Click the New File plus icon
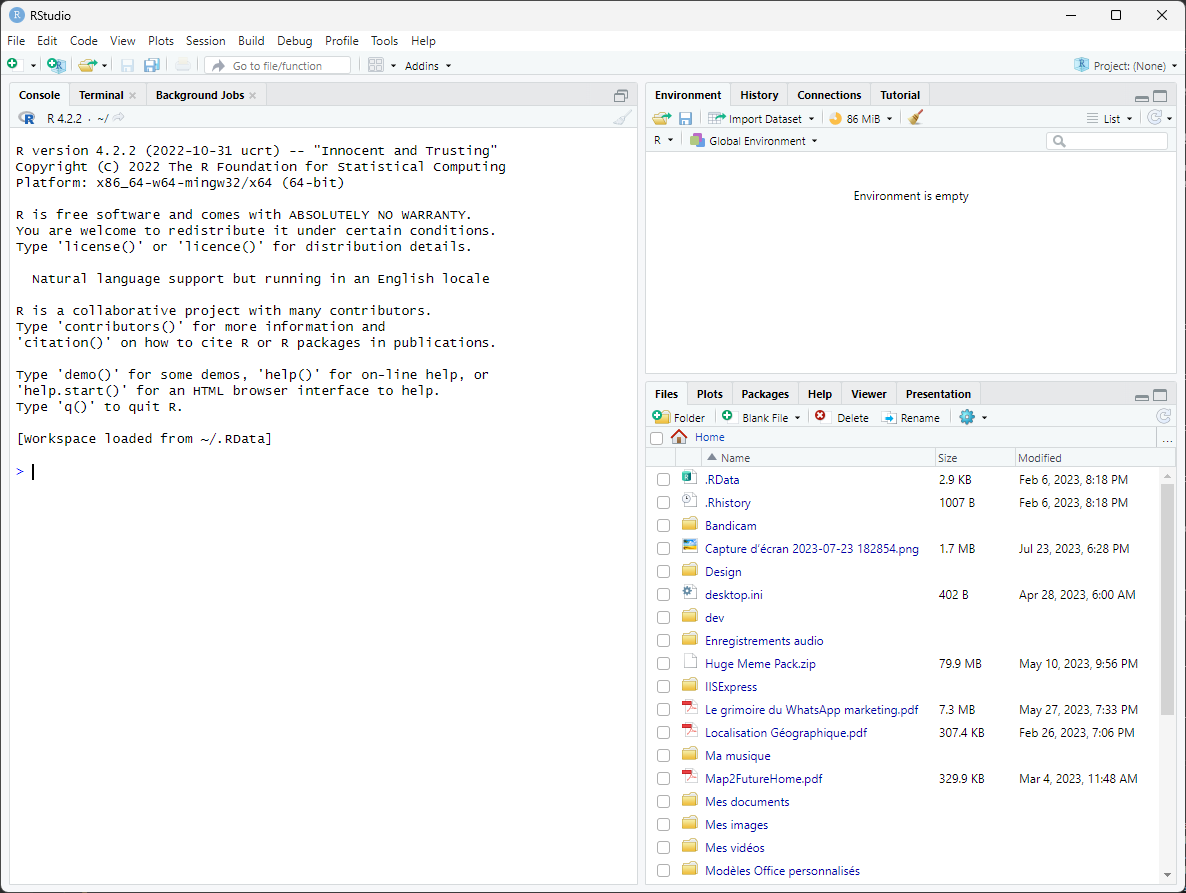 (13, 65)
